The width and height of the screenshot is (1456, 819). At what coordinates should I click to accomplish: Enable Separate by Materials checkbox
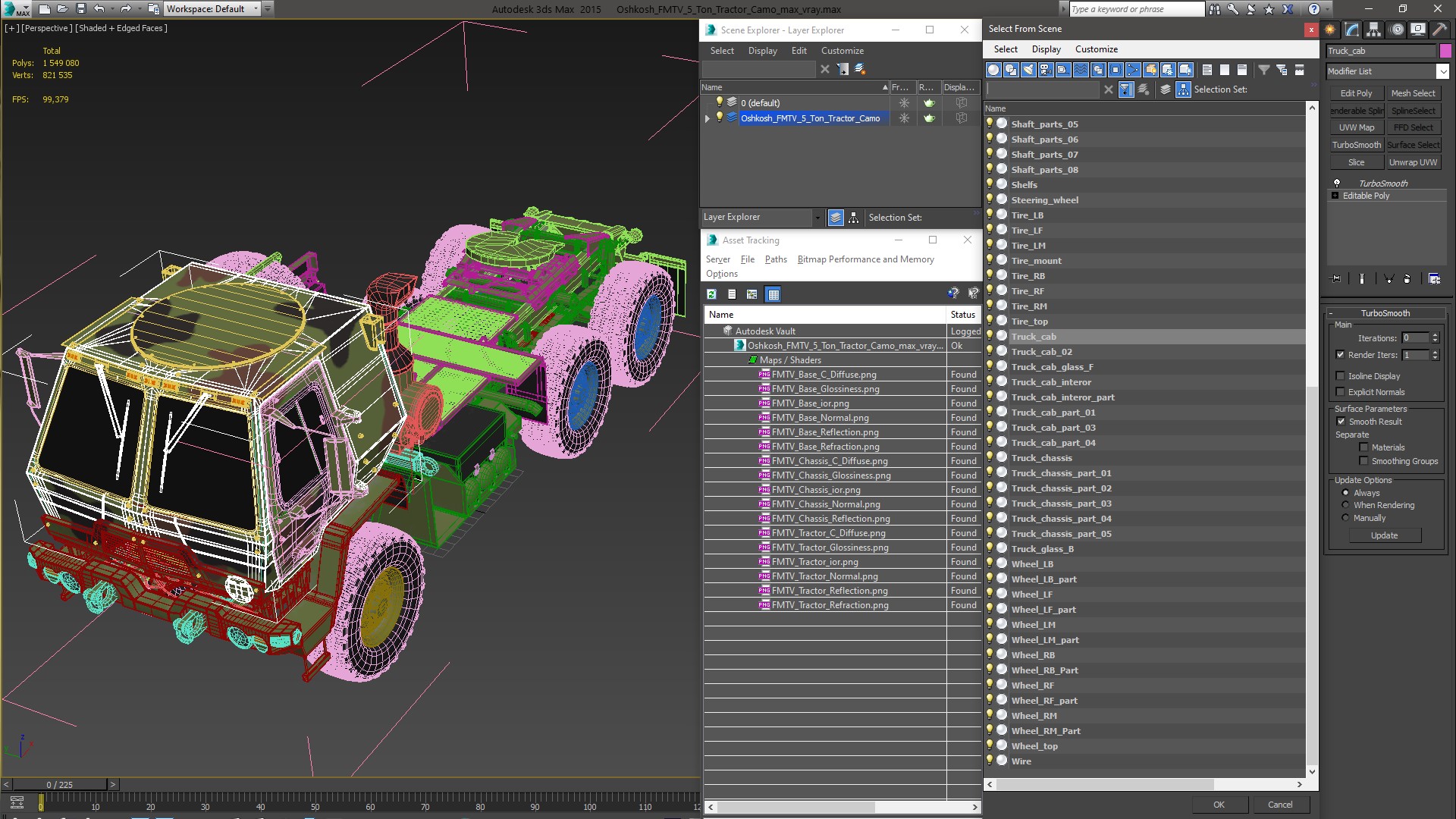(x=1363, y=447)
